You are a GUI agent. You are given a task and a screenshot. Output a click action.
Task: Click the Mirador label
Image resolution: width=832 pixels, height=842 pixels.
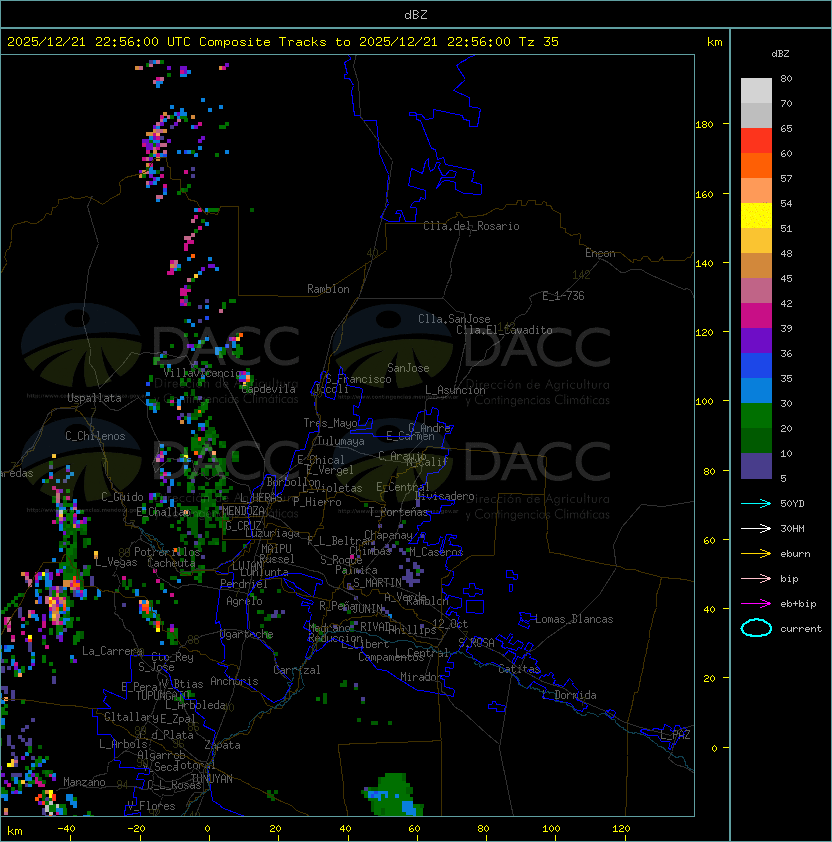[x=421, y=677]
